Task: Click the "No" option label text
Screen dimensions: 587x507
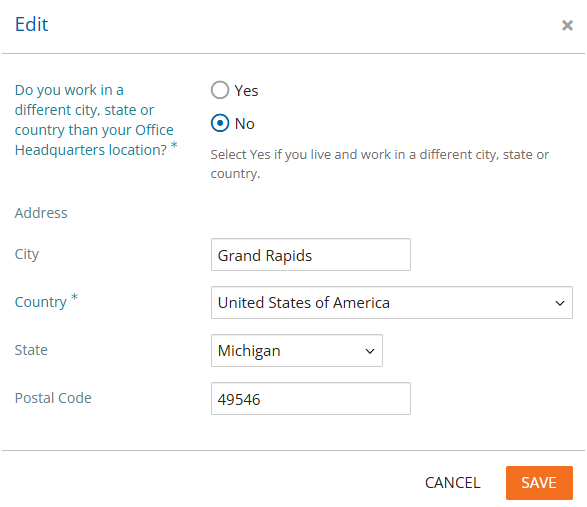Action: pos(244,124)
